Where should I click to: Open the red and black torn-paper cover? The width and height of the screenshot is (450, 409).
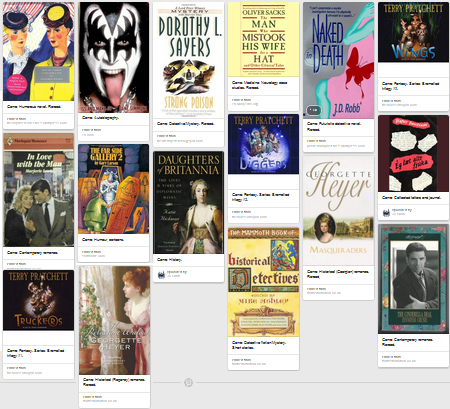pos(414,154)
